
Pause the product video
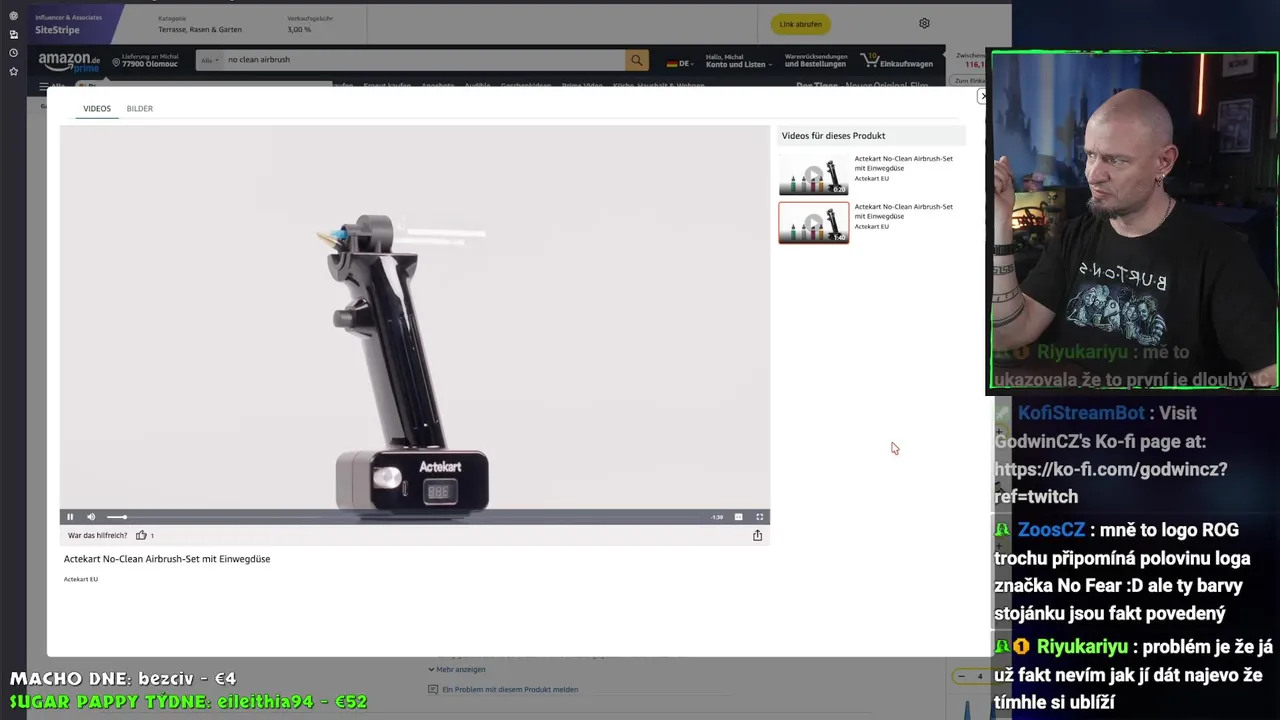point(70,517)
